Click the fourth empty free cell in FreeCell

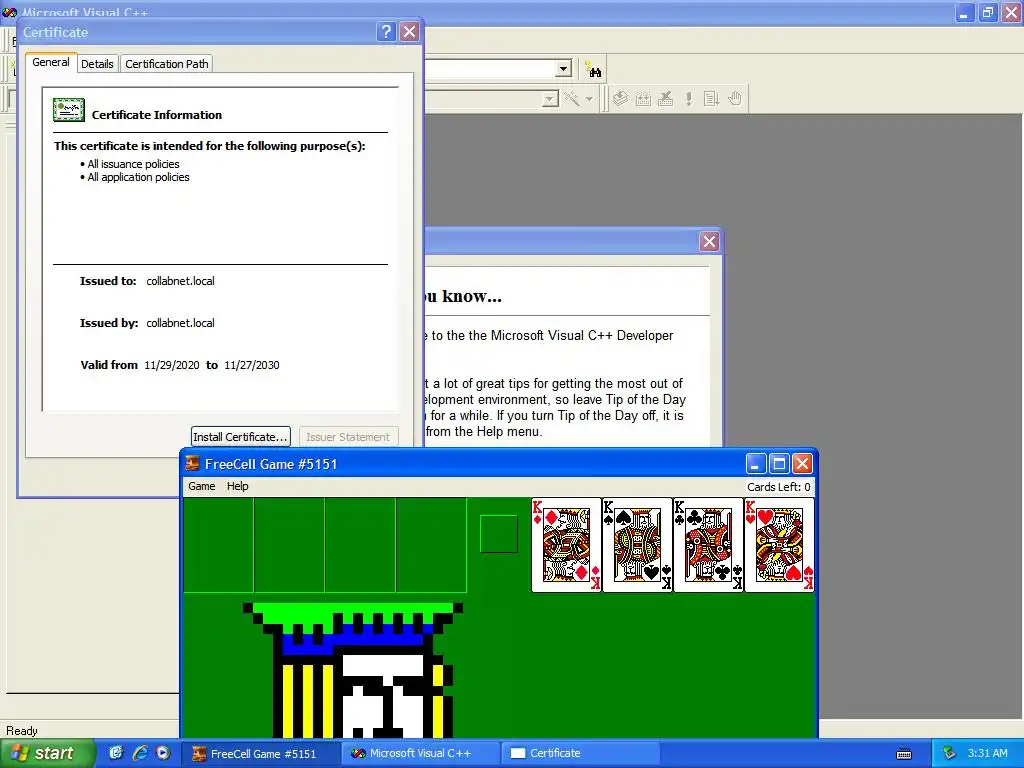click(431, 545)
